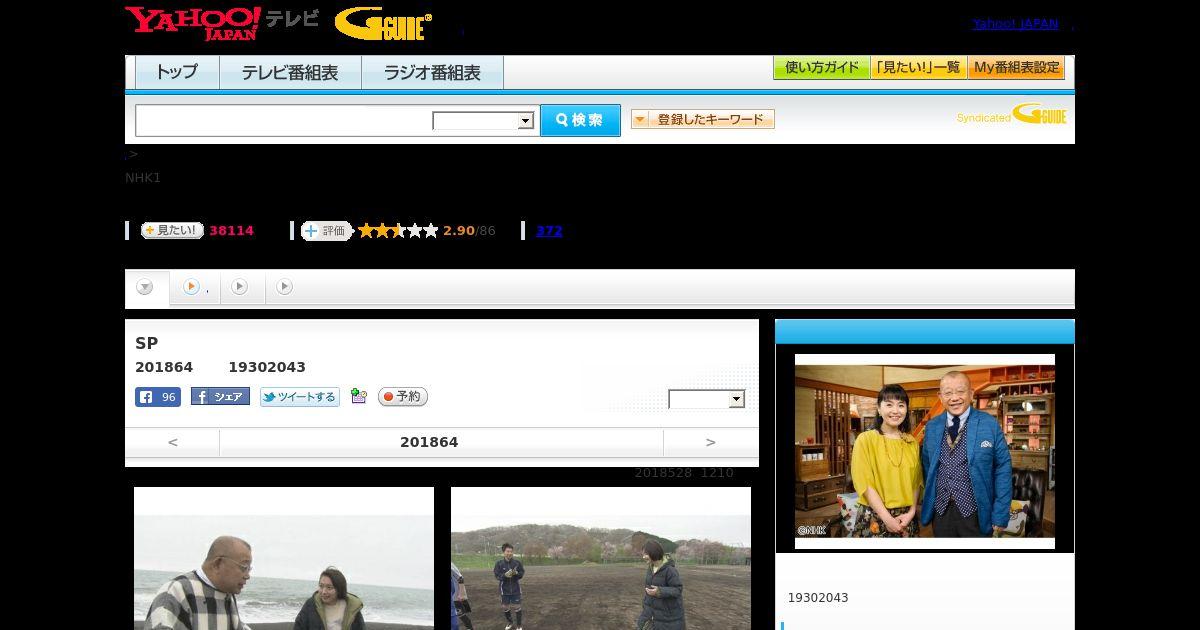Select the first tab with down-arrow icon
The width and height of the screenshot is (1200, 630).
146,287
